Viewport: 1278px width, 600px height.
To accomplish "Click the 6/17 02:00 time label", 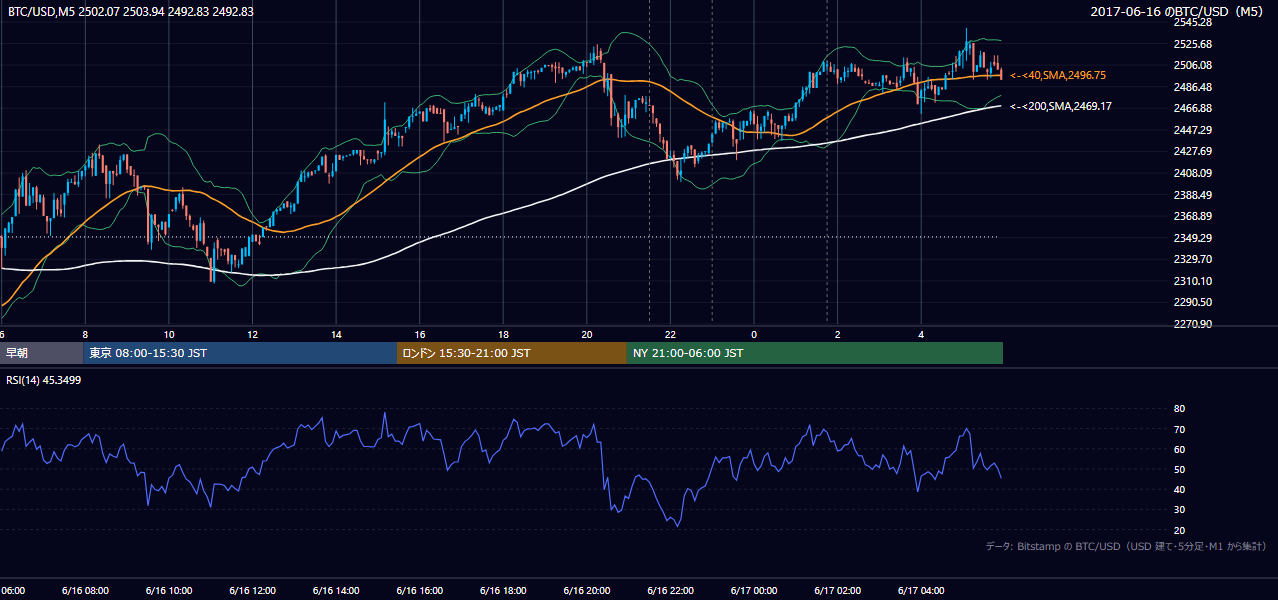I will [837, 591].
